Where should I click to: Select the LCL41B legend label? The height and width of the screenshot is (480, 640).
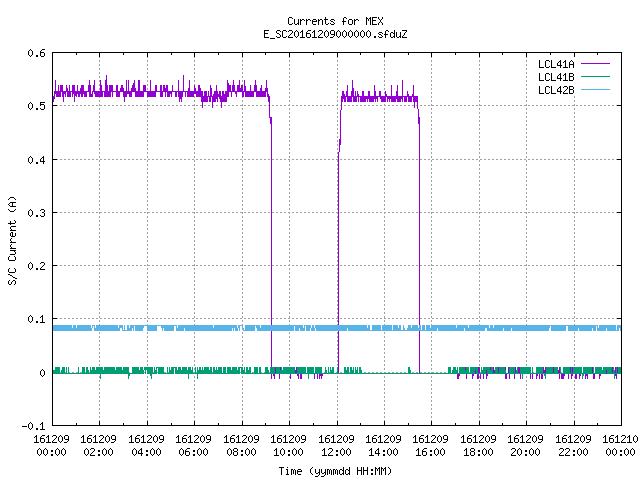pos(556,77)
